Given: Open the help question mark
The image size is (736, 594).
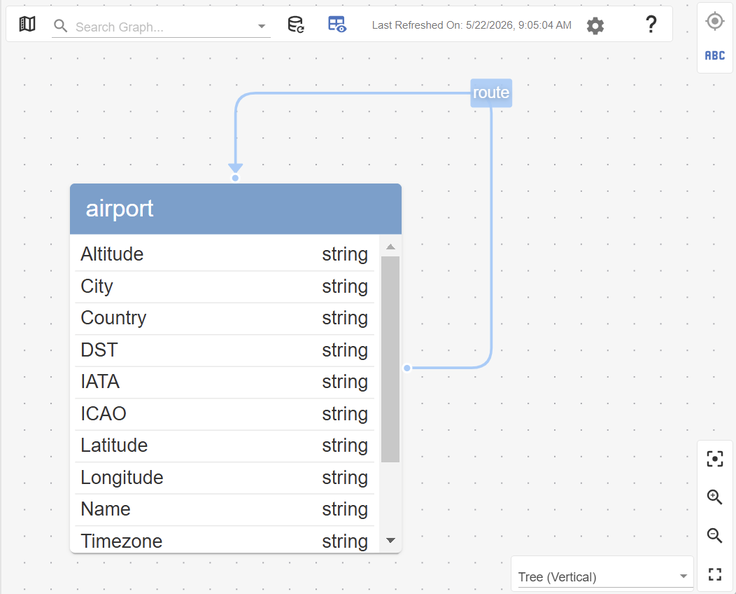Looking at the screenshot, I should point(651,24).
